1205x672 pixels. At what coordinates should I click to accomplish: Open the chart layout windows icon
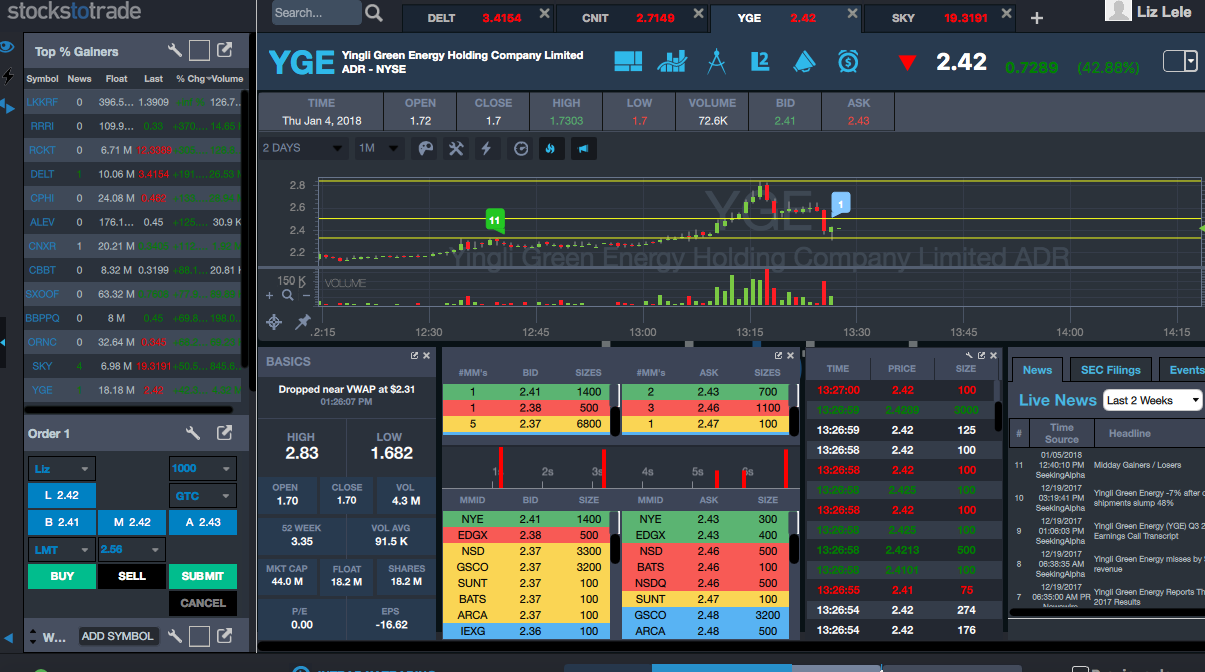tap(628, 62)
